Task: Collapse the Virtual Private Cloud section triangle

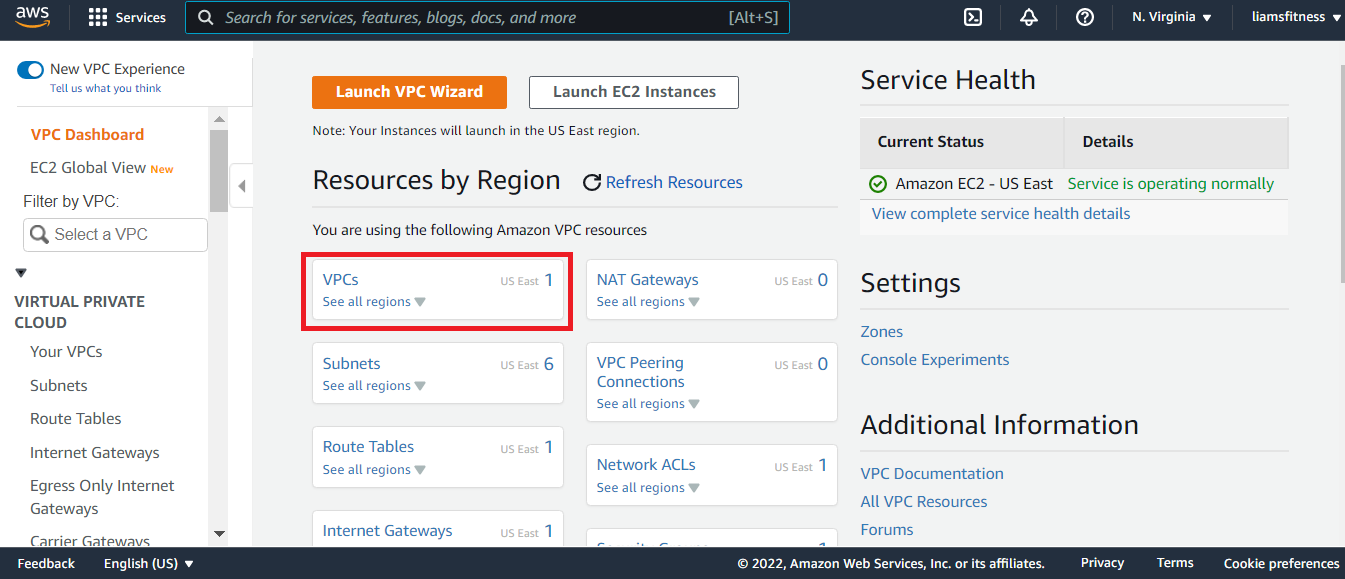Action: pyautogui.click(x=21, y=273)
